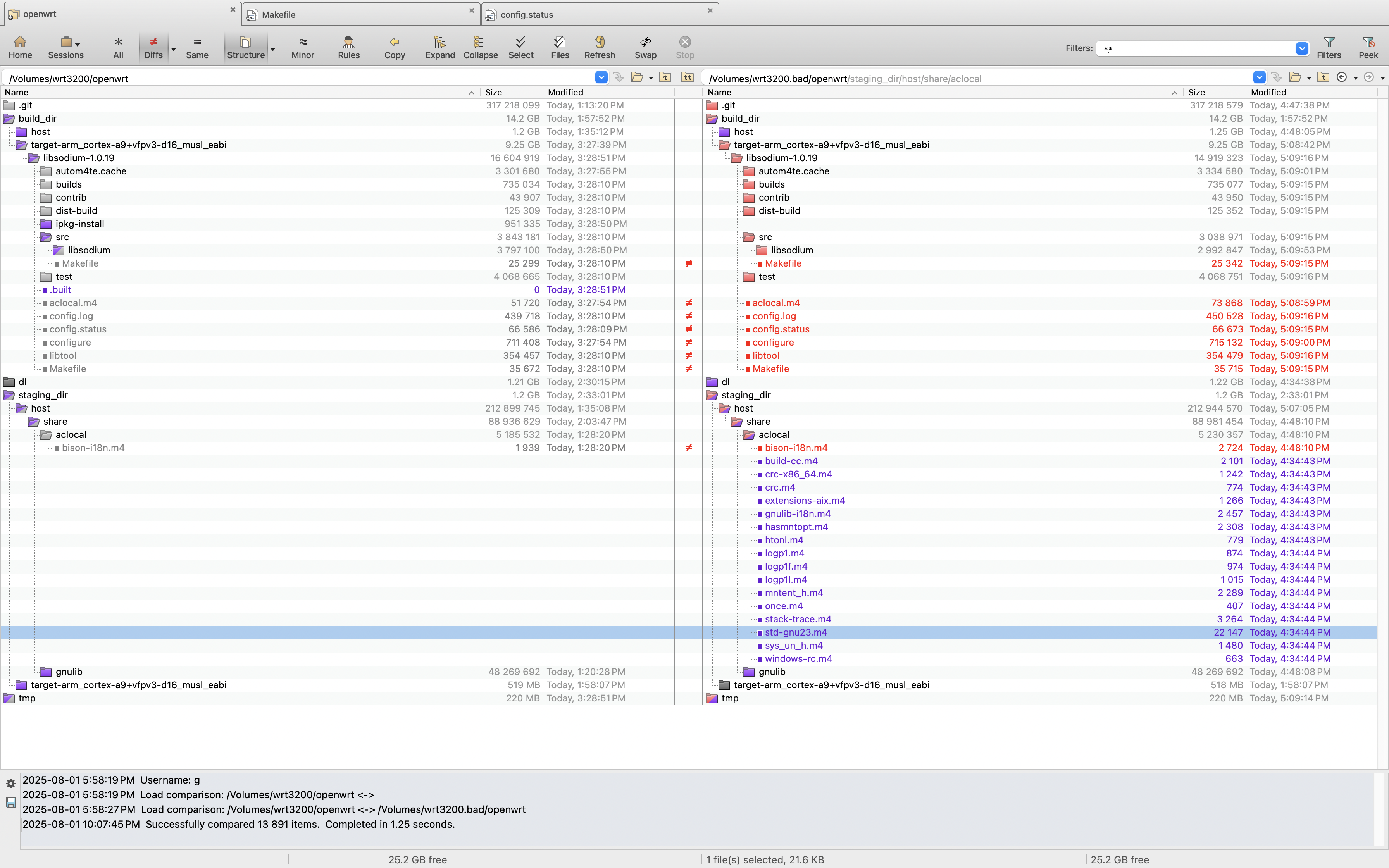Sort the left pane by Size column
The height and width of the screenshot is (868, 1389).
494,93
